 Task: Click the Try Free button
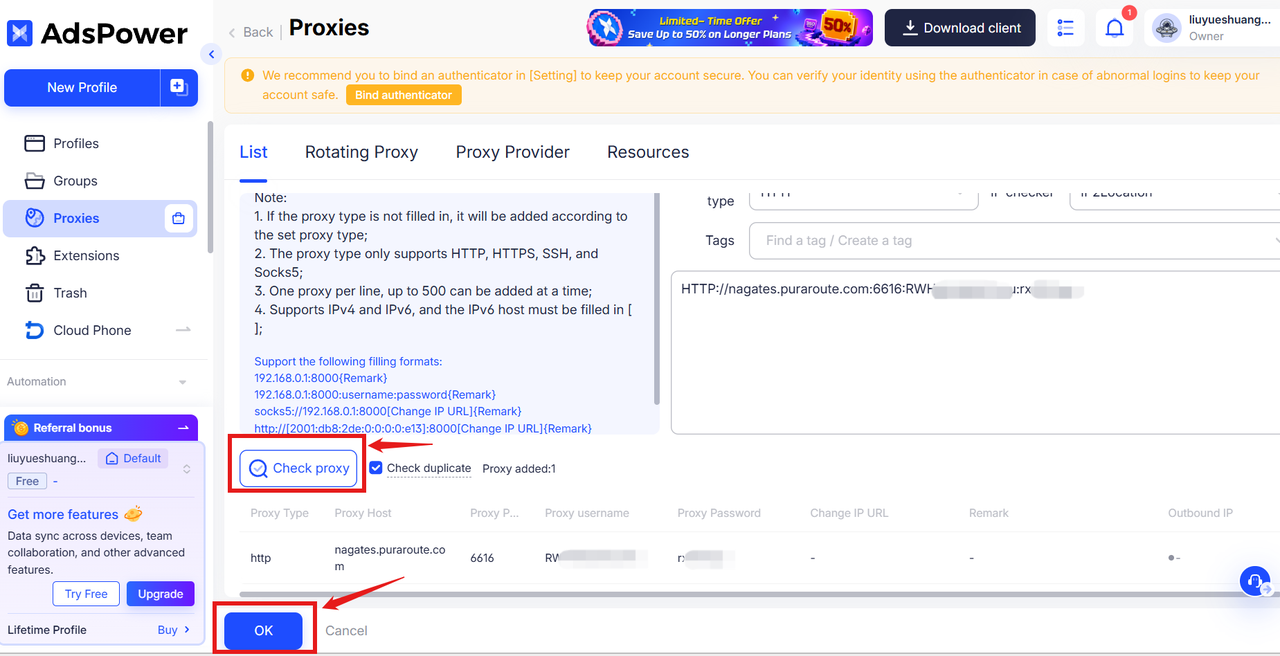coord(86,594)
